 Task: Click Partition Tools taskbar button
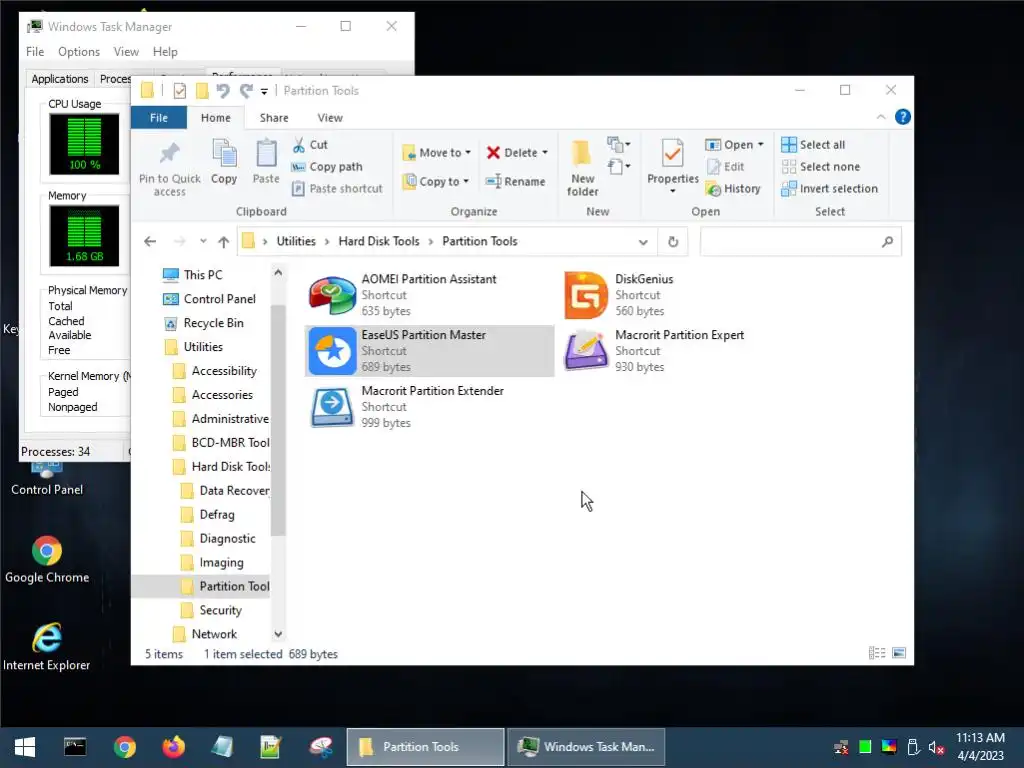coord(425,747)
